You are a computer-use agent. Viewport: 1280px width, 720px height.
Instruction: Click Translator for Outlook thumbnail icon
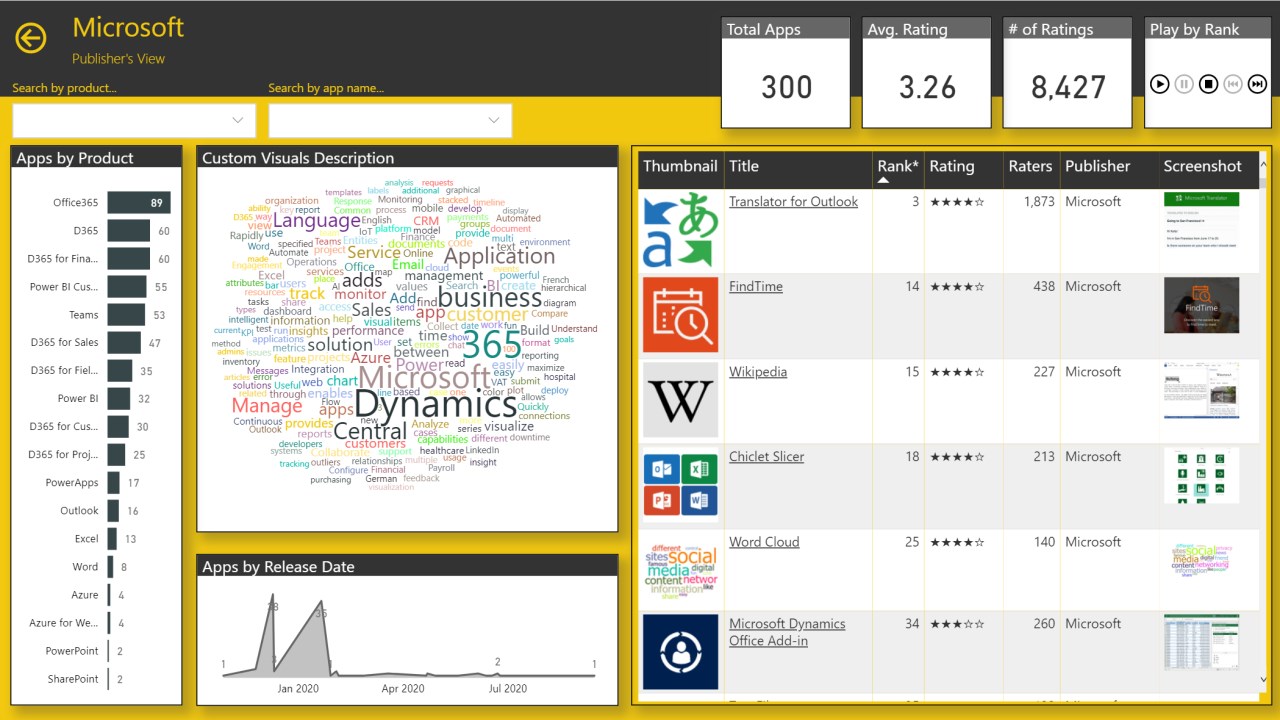pyautogui.click(x=680, y=230)
